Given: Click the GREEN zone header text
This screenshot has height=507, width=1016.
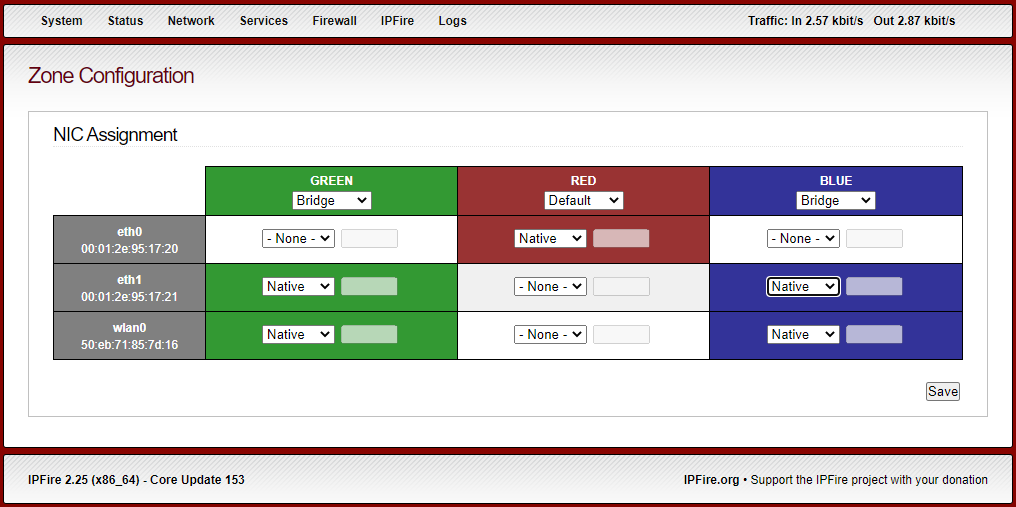Looking at the screenshot, I should 332,181.
